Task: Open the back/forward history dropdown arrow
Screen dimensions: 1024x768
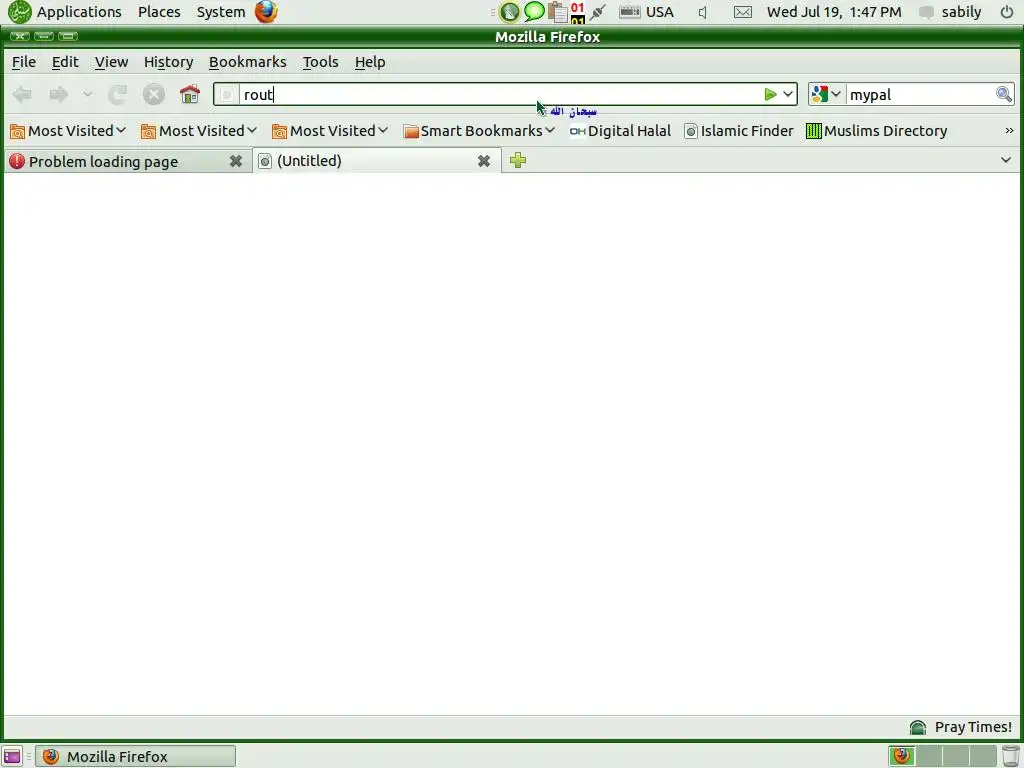Action: coord(88,95)
